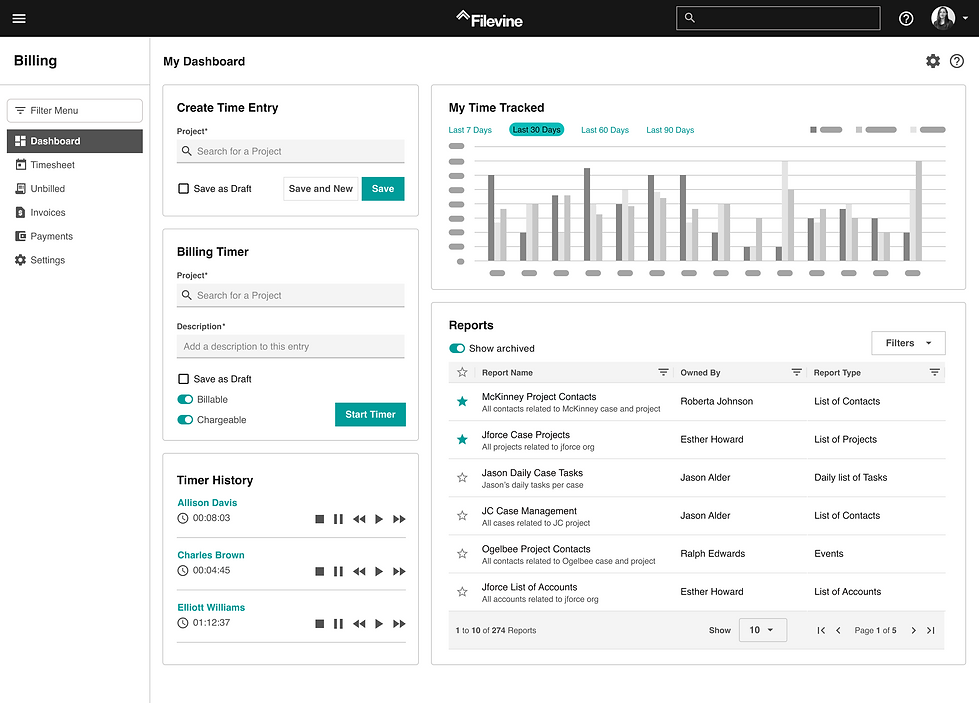Pause the Elliott Williams timer
979x703 pixels.
338,624
